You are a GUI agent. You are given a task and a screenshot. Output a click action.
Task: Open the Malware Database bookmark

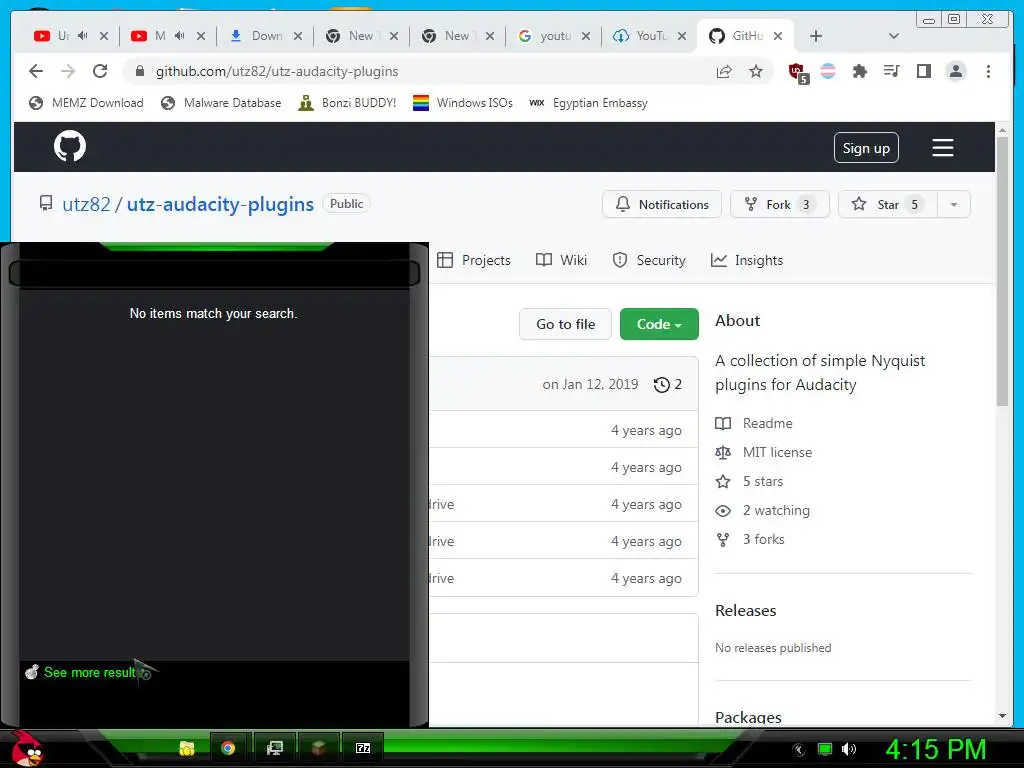click(x=221, y=103)
